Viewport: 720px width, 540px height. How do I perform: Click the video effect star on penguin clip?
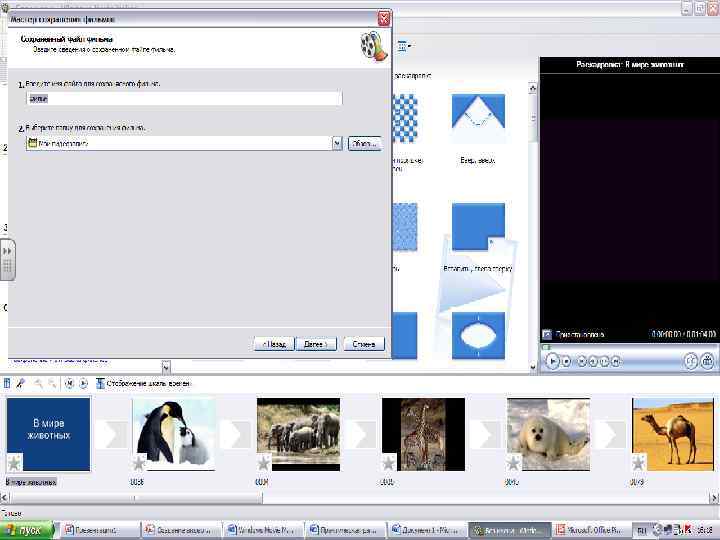pyautogui.click(x=139, y=463)
